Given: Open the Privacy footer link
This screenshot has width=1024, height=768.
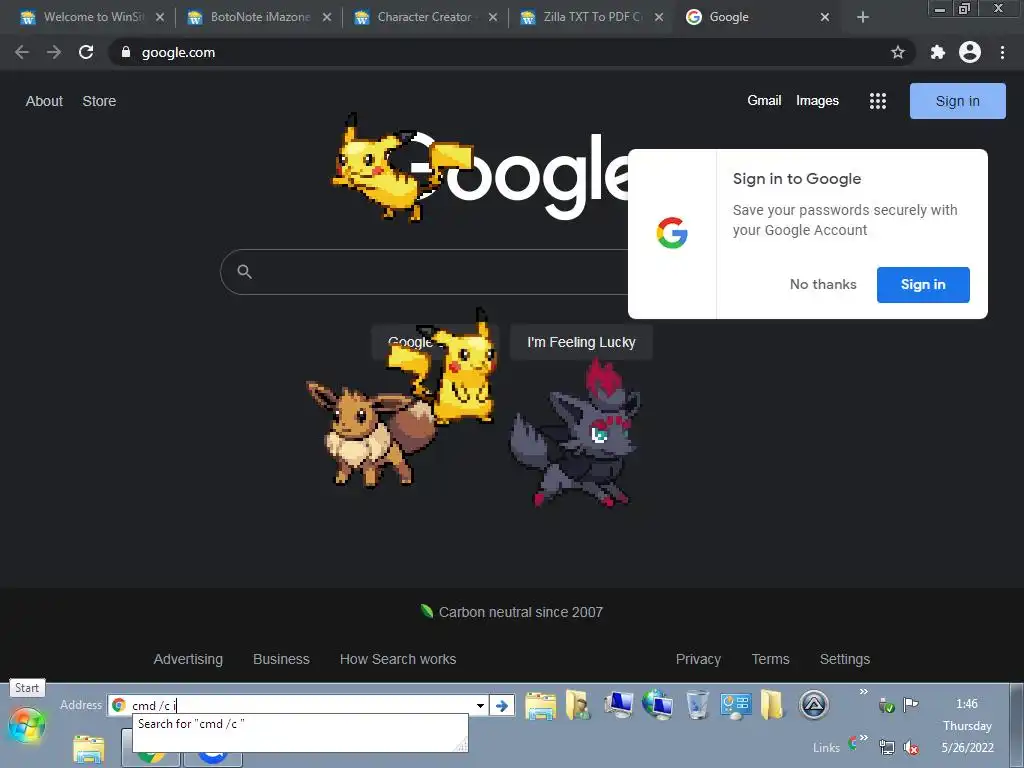Looking at the screenshot, I should pyautogui.click(x=698, y=660).
